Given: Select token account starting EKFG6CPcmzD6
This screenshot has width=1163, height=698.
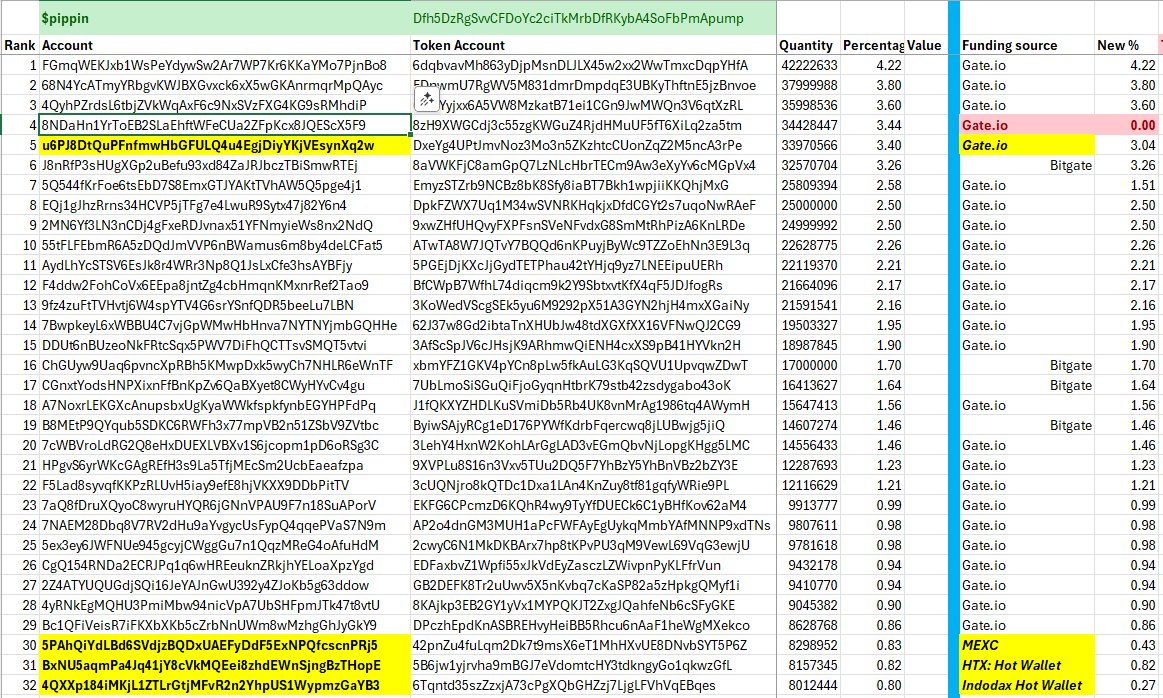Looking at the screenshot, I should click(x=593, y=506).
